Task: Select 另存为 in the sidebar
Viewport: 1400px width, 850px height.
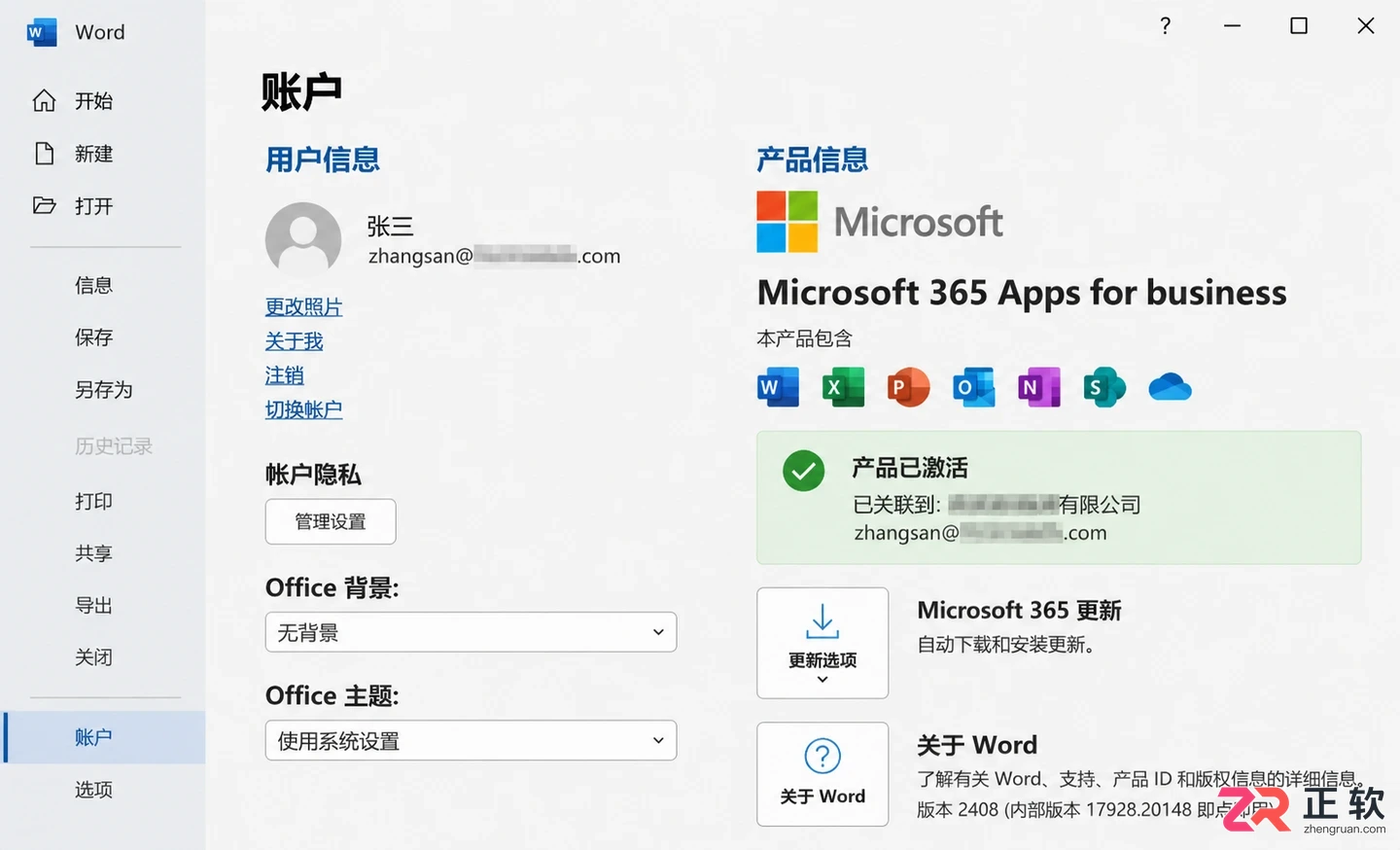Action: 102,390
